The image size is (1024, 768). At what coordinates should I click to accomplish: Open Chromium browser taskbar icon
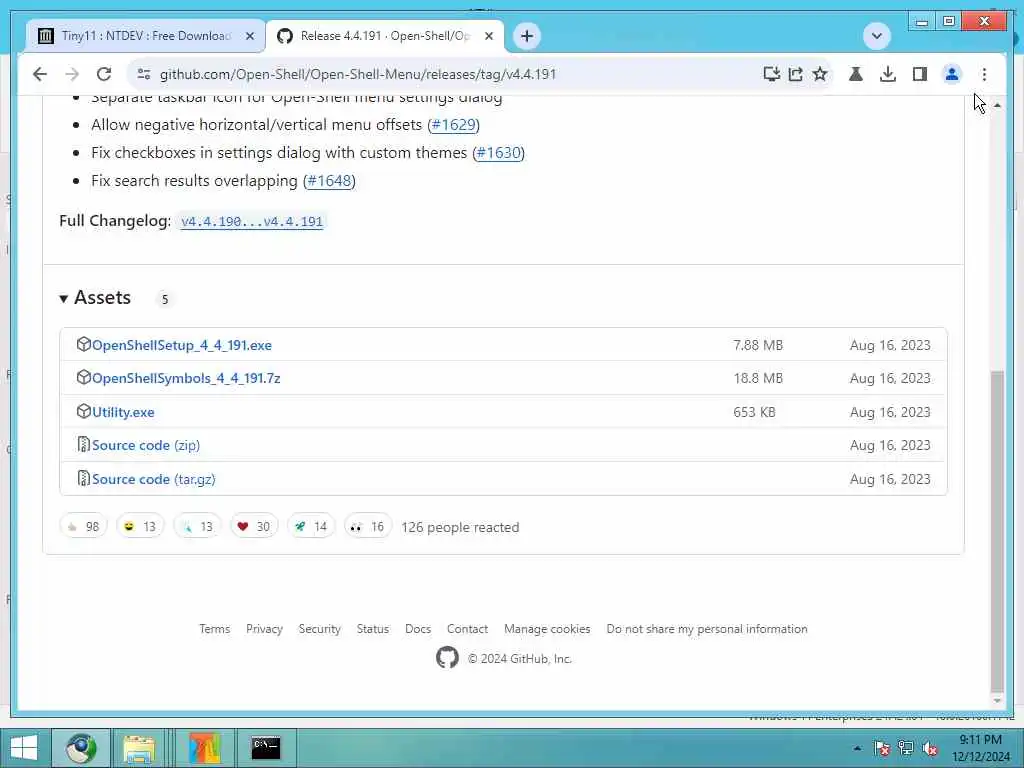click(81, 748)
